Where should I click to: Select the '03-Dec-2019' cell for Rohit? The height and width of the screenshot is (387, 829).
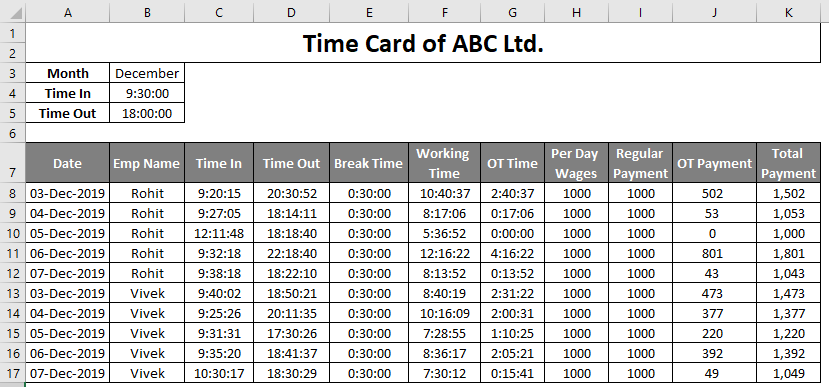point(68,194)
